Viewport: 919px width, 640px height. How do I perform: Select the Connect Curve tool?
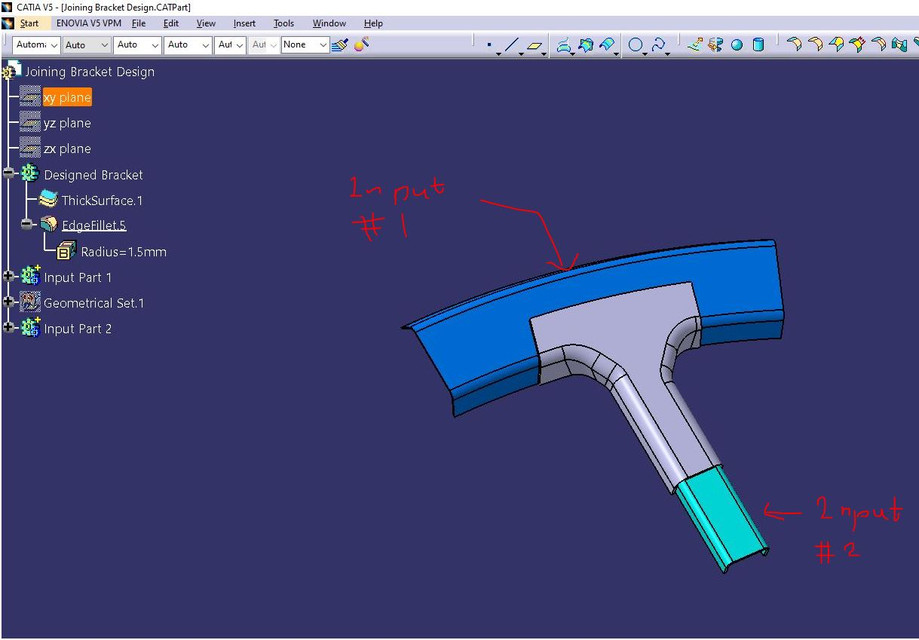click(x=659, y=44)
